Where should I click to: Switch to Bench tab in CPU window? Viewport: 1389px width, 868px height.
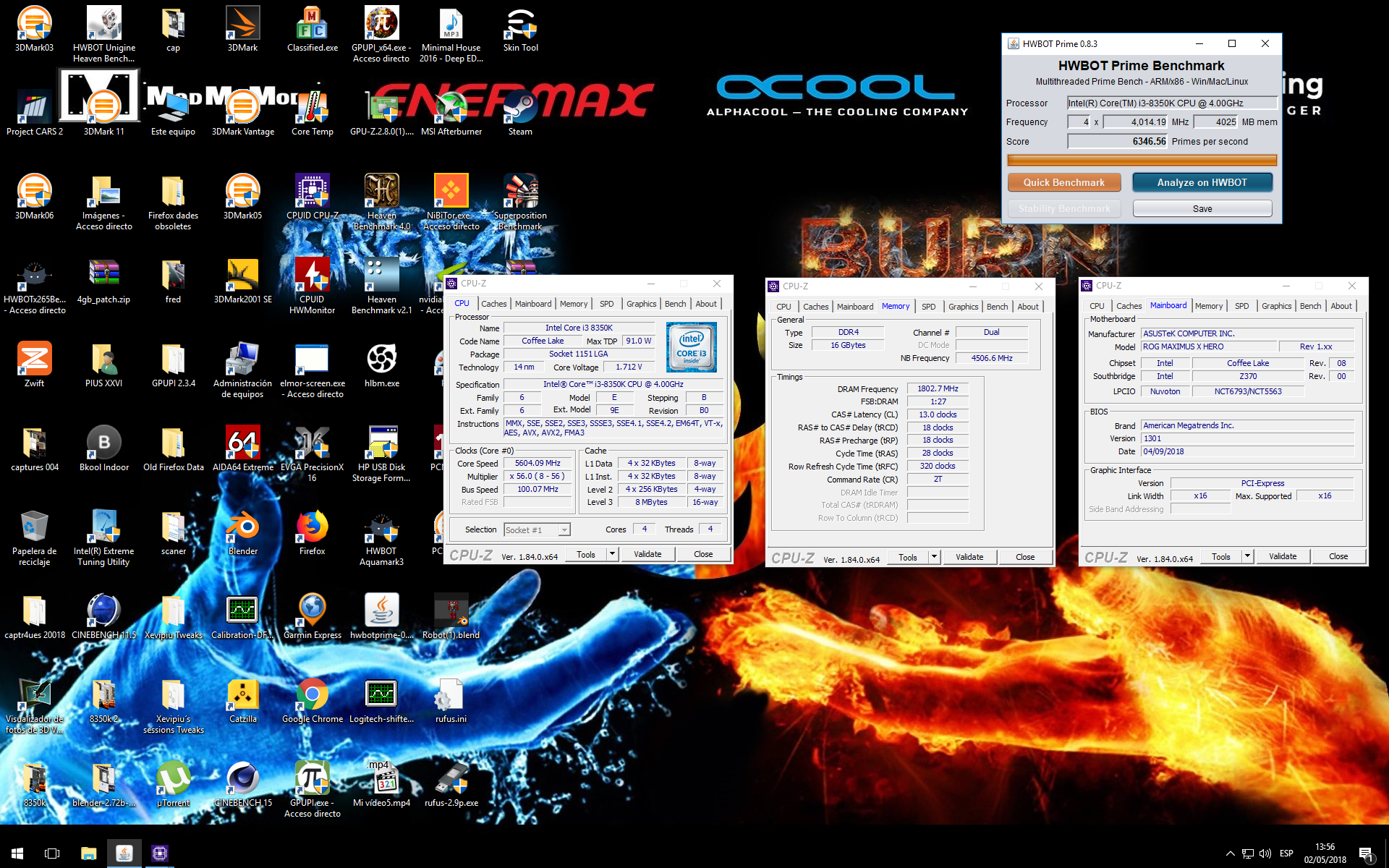point(675,304)
